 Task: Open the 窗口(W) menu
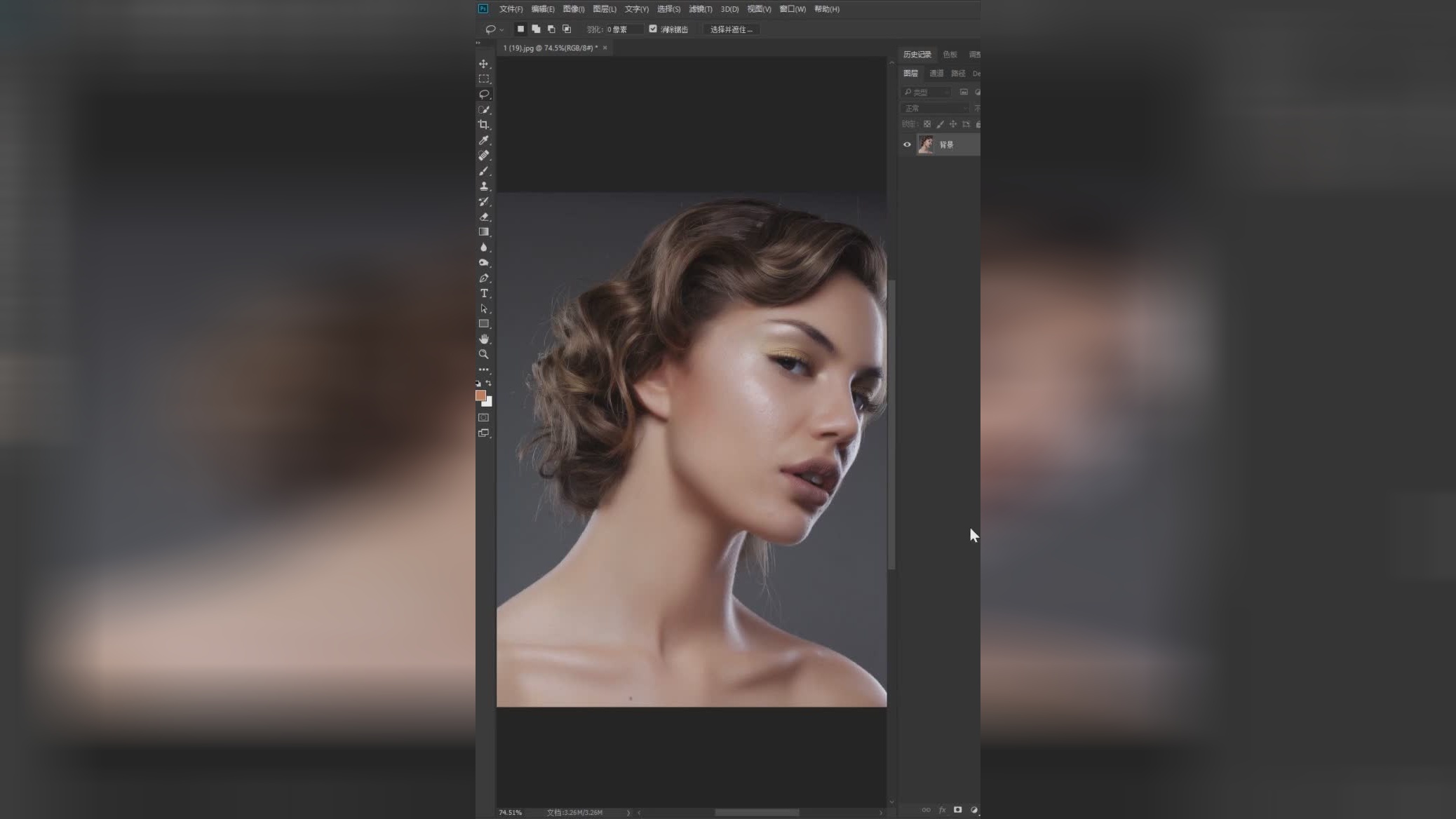[793, 9]
